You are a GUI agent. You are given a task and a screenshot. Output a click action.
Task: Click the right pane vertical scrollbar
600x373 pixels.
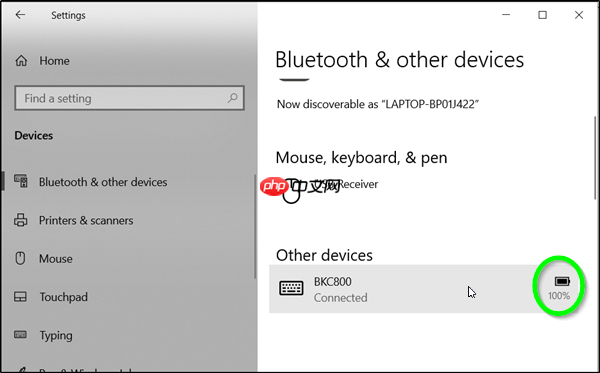595,158
